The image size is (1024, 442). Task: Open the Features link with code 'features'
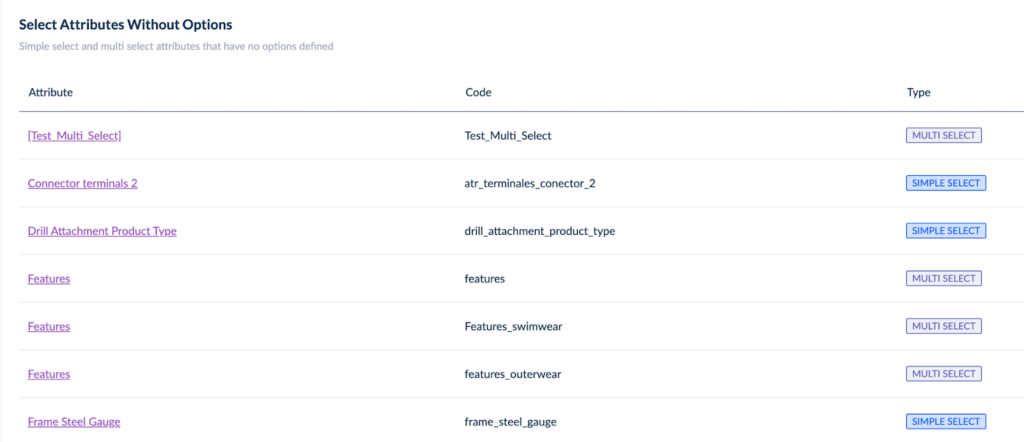click(x=49, y=279)
